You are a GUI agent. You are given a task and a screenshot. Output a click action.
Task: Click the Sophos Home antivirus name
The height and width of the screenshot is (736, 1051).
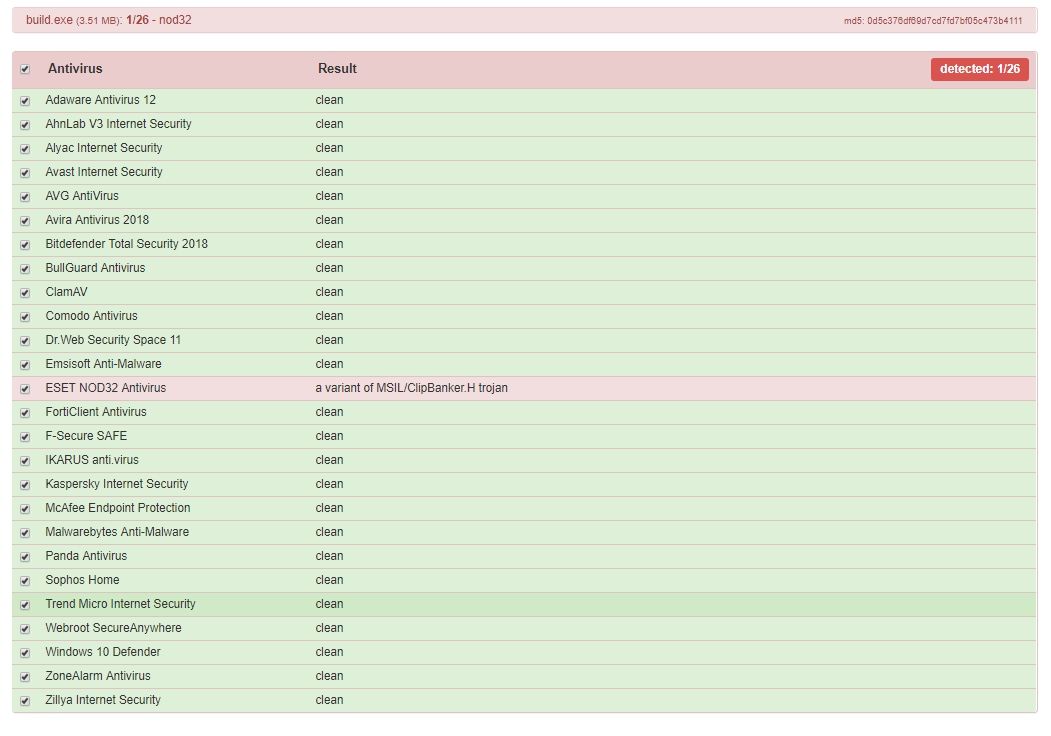(x=82, y=580)
